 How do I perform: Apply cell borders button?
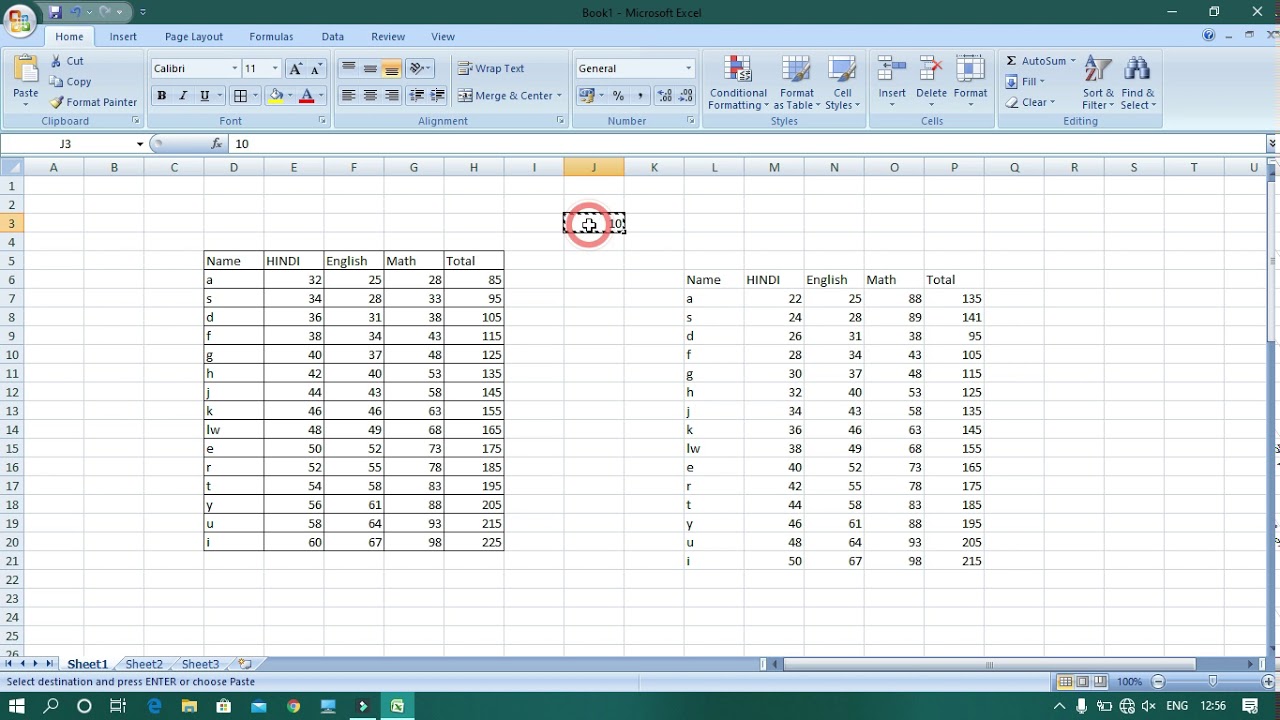coord(240,96)
